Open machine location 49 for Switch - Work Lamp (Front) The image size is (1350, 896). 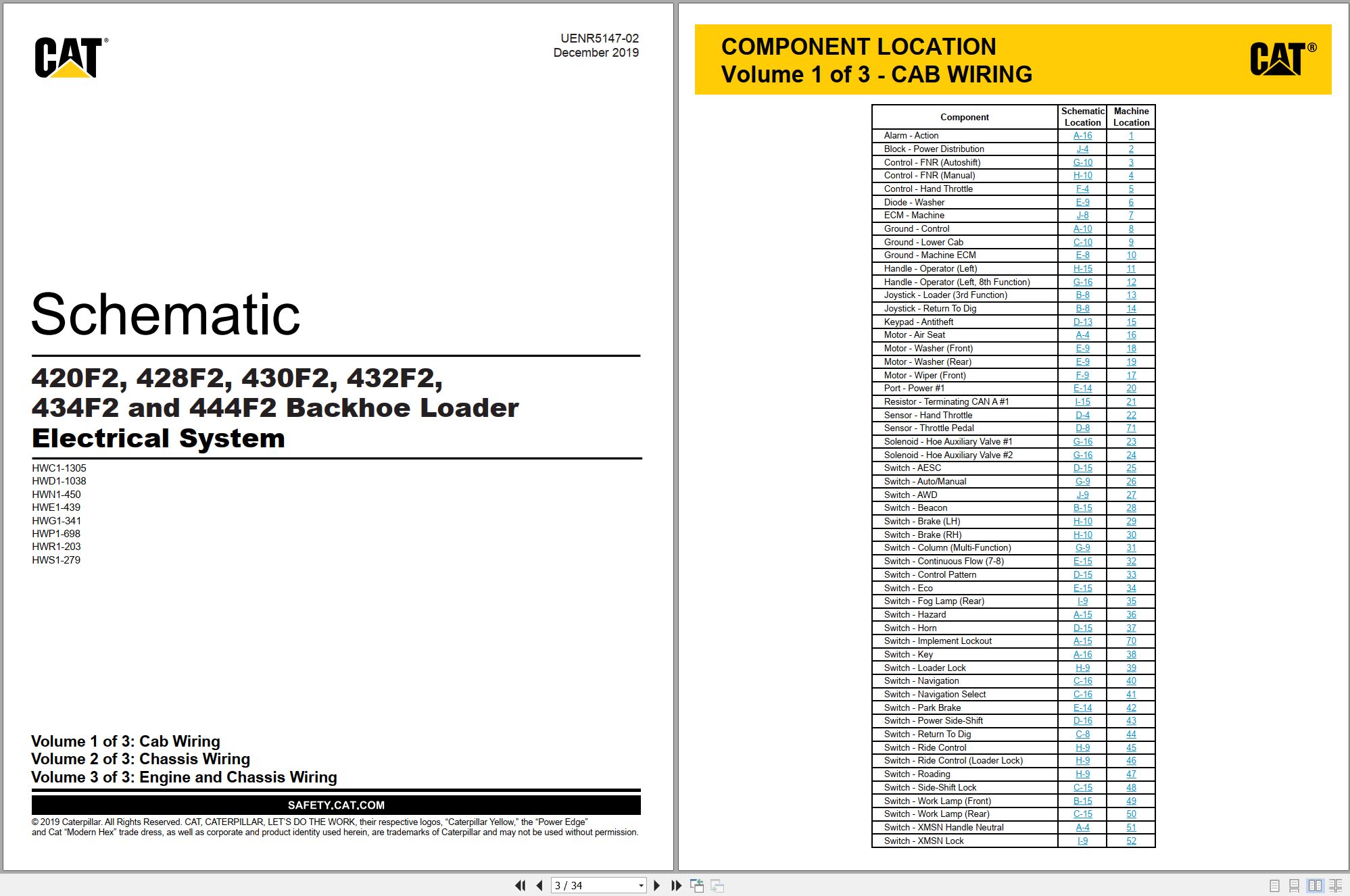(1131, 801)
